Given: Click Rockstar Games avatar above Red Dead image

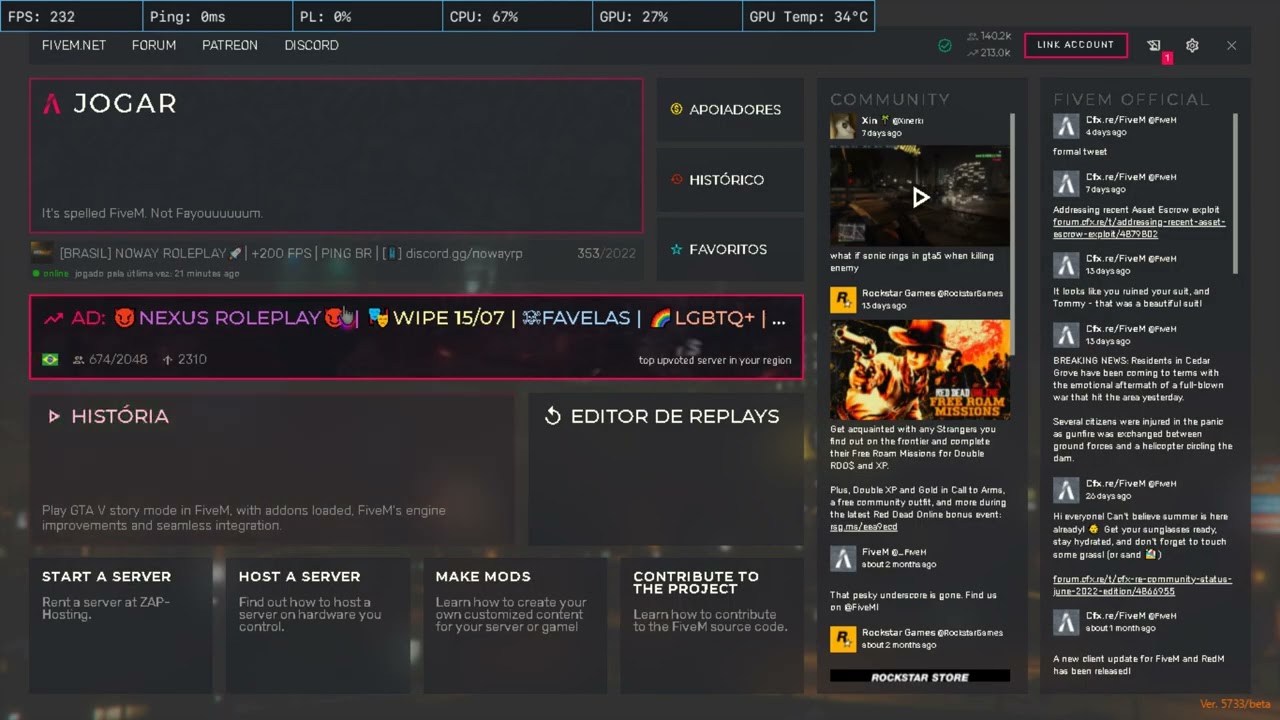Looking at the screenshot, I should tap(843, 299).
